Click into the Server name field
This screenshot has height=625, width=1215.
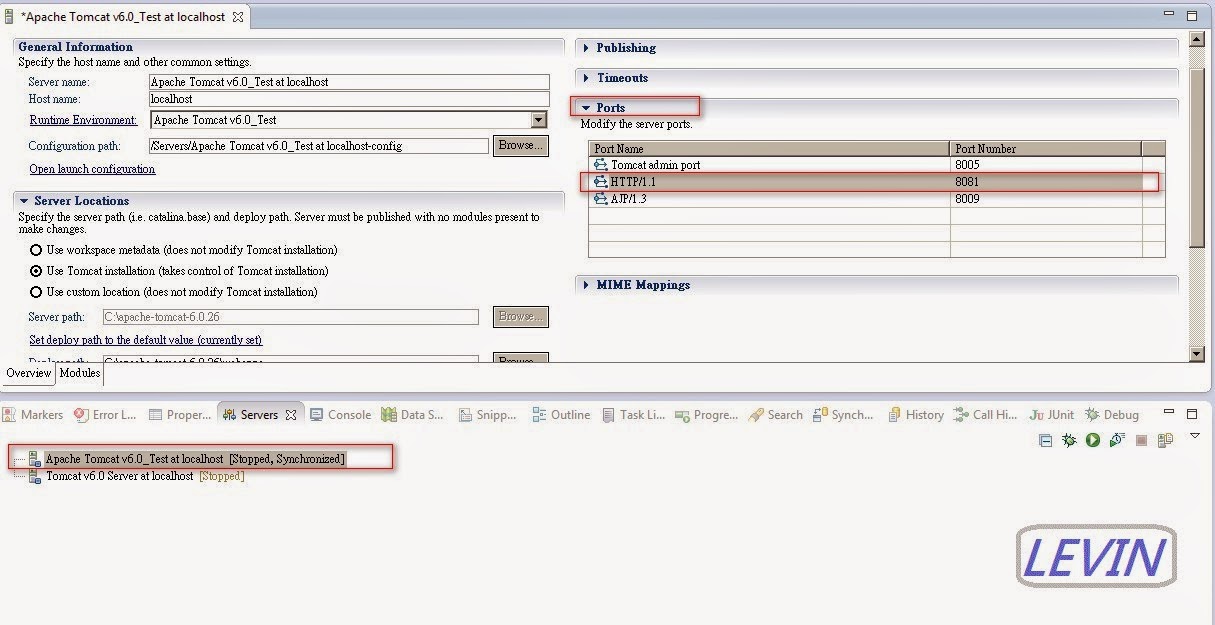348,82
